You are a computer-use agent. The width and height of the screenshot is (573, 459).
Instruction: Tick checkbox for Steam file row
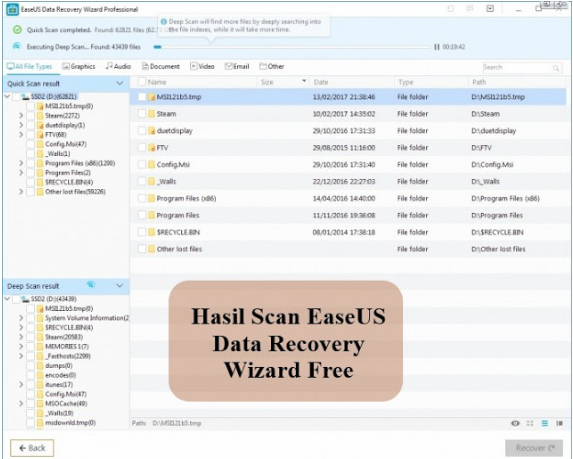(x=142, y=114)
